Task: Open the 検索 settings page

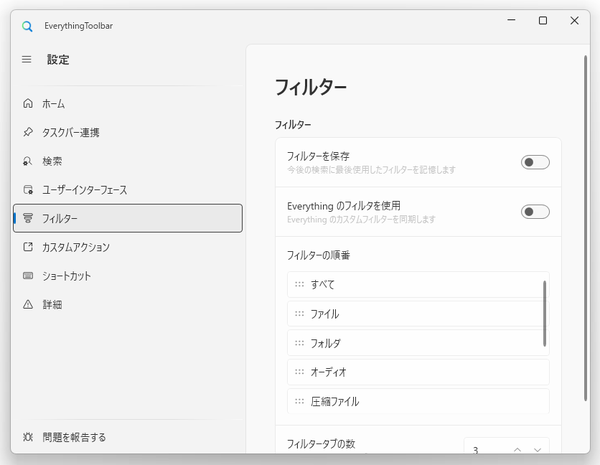Action: [128, 161]
